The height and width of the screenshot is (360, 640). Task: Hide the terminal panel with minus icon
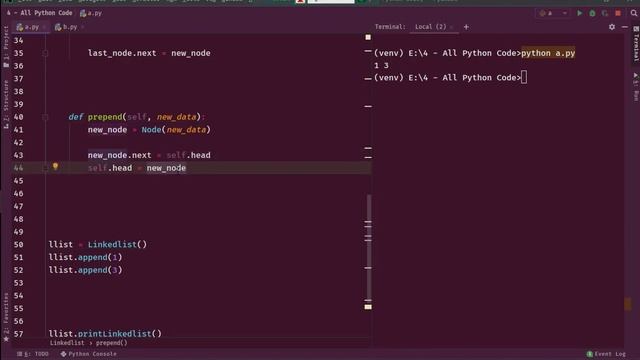click(x=625, y=27)
